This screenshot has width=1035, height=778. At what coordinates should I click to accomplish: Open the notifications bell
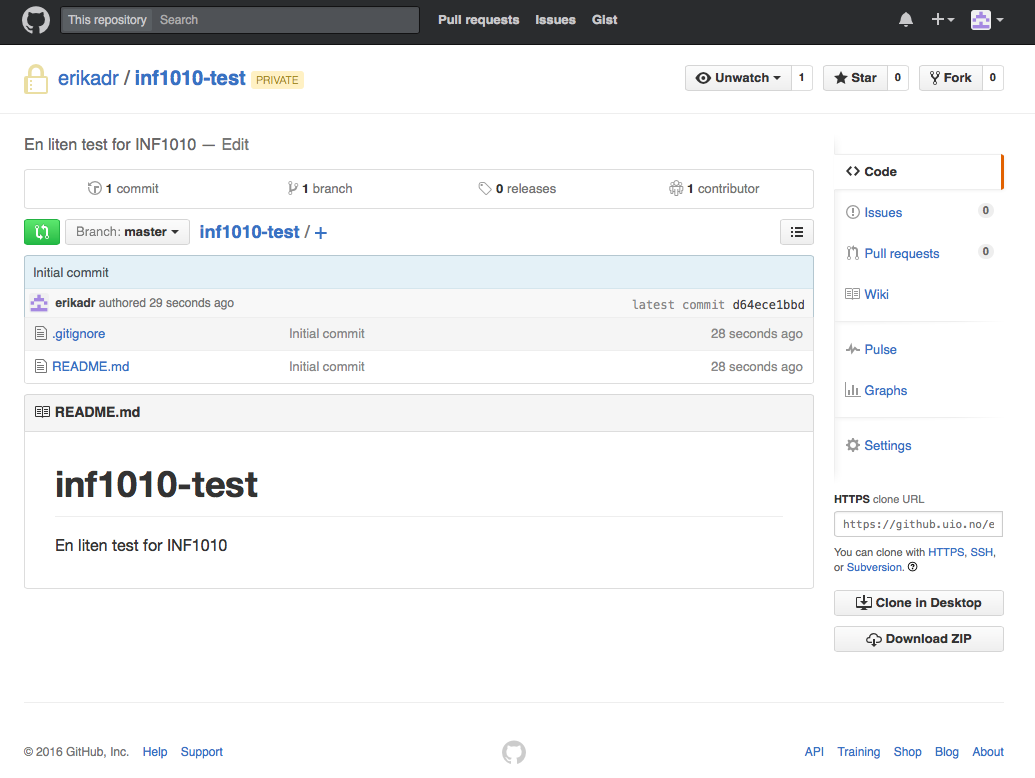point(906,20)
